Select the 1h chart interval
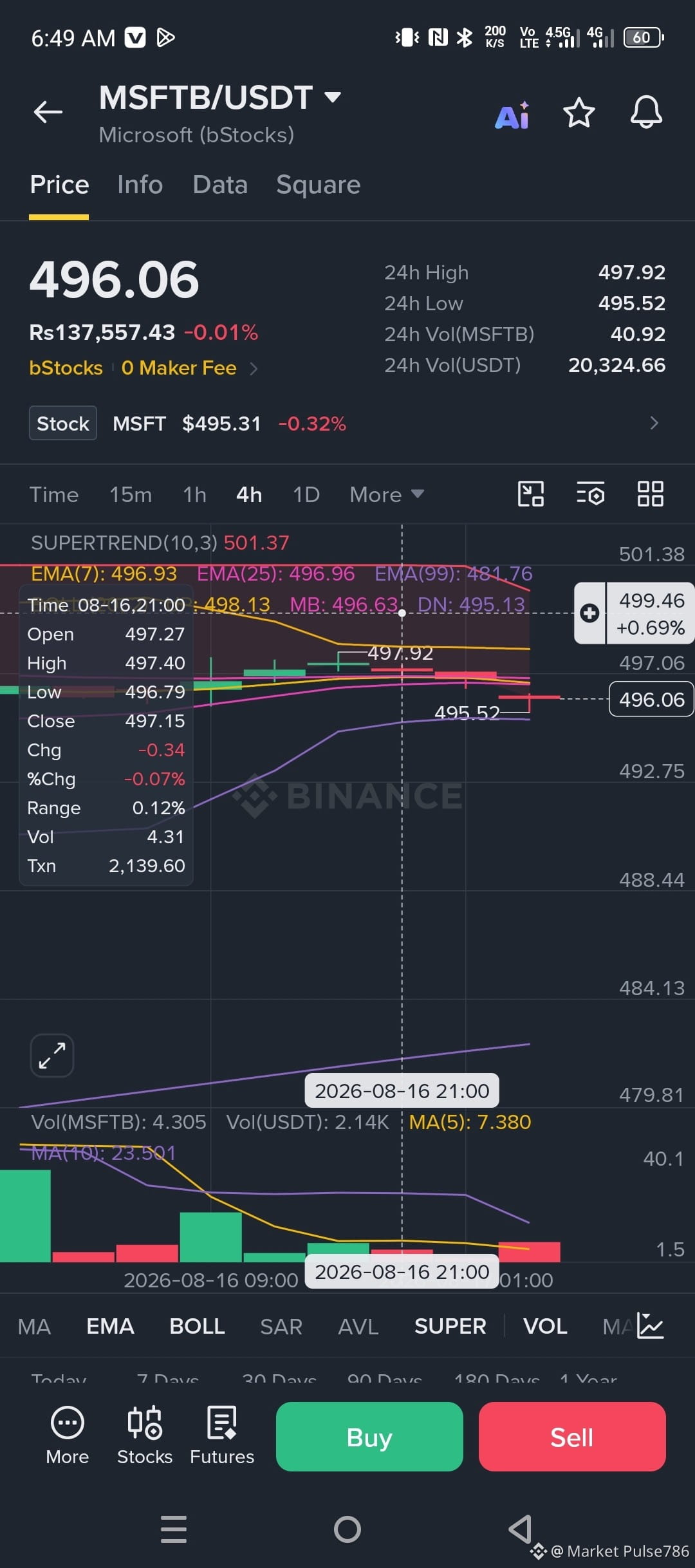This screenshot has width=695, height=1568. (194, 494)
